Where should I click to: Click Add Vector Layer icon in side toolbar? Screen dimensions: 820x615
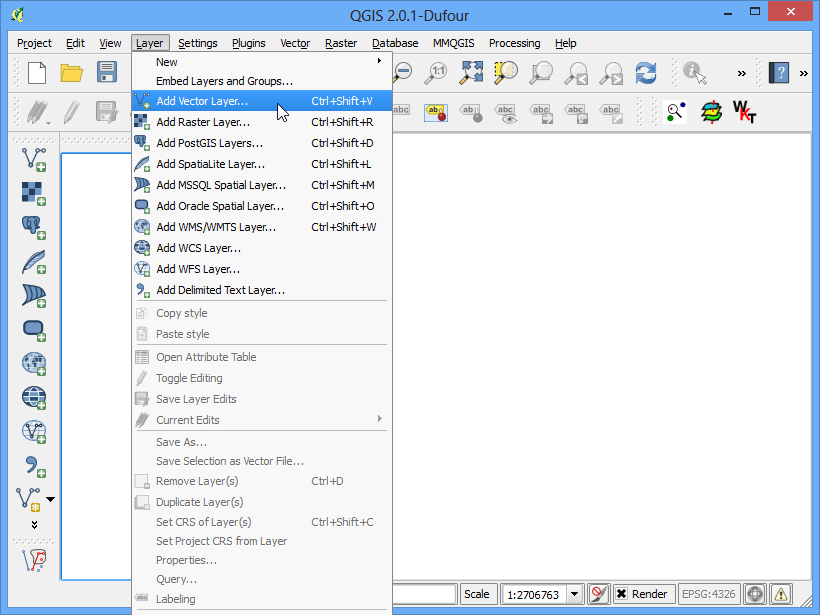point(34,160)
